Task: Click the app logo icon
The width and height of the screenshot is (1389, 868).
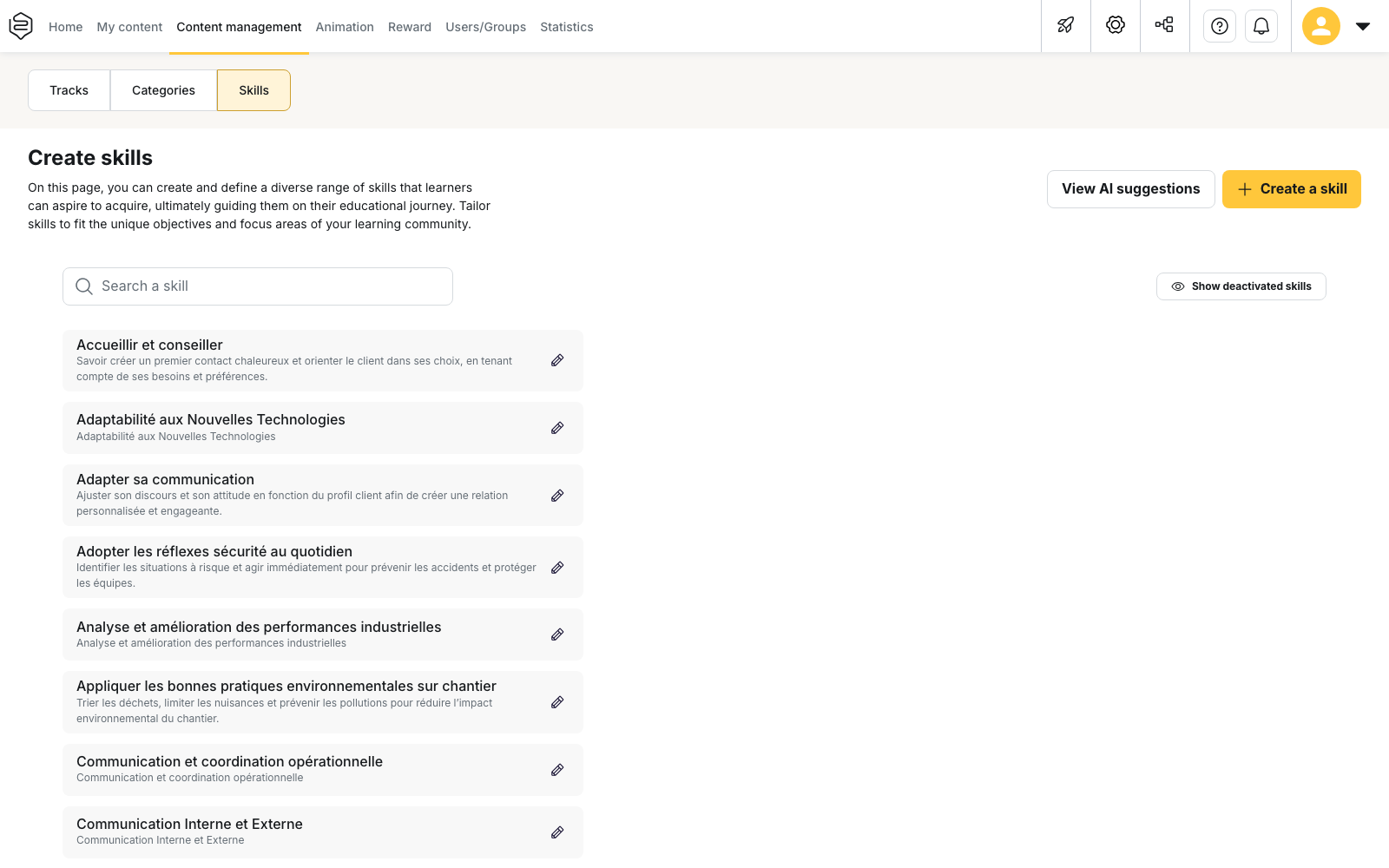Action: 21,26
